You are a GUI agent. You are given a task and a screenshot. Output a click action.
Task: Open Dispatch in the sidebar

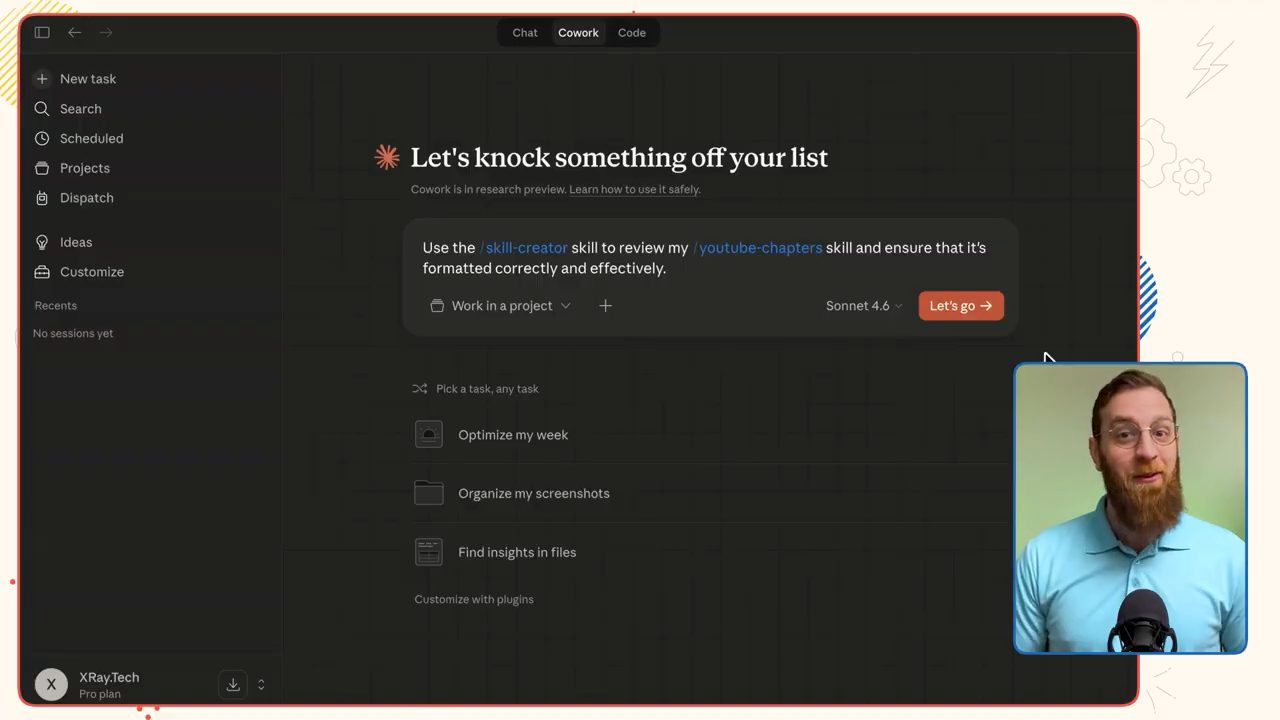74,198
